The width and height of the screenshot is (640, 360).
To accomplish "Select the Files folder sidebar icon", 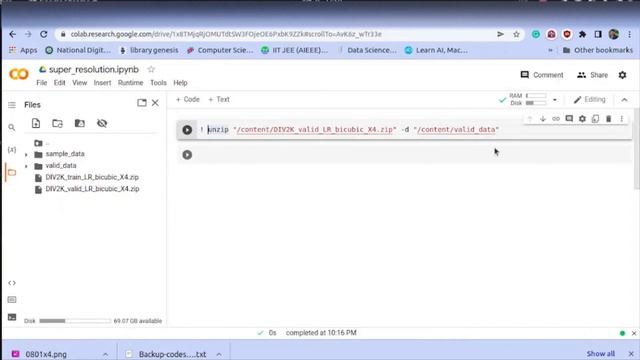I will coord(12,172).
